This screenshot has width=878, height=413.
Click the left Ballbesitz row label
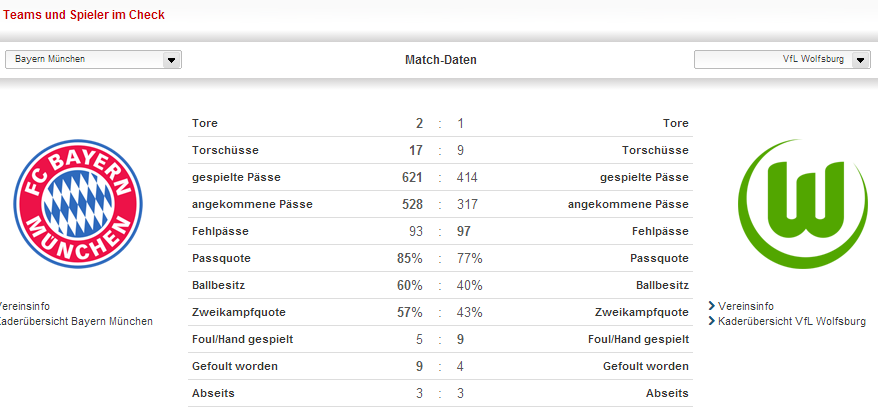218,285
